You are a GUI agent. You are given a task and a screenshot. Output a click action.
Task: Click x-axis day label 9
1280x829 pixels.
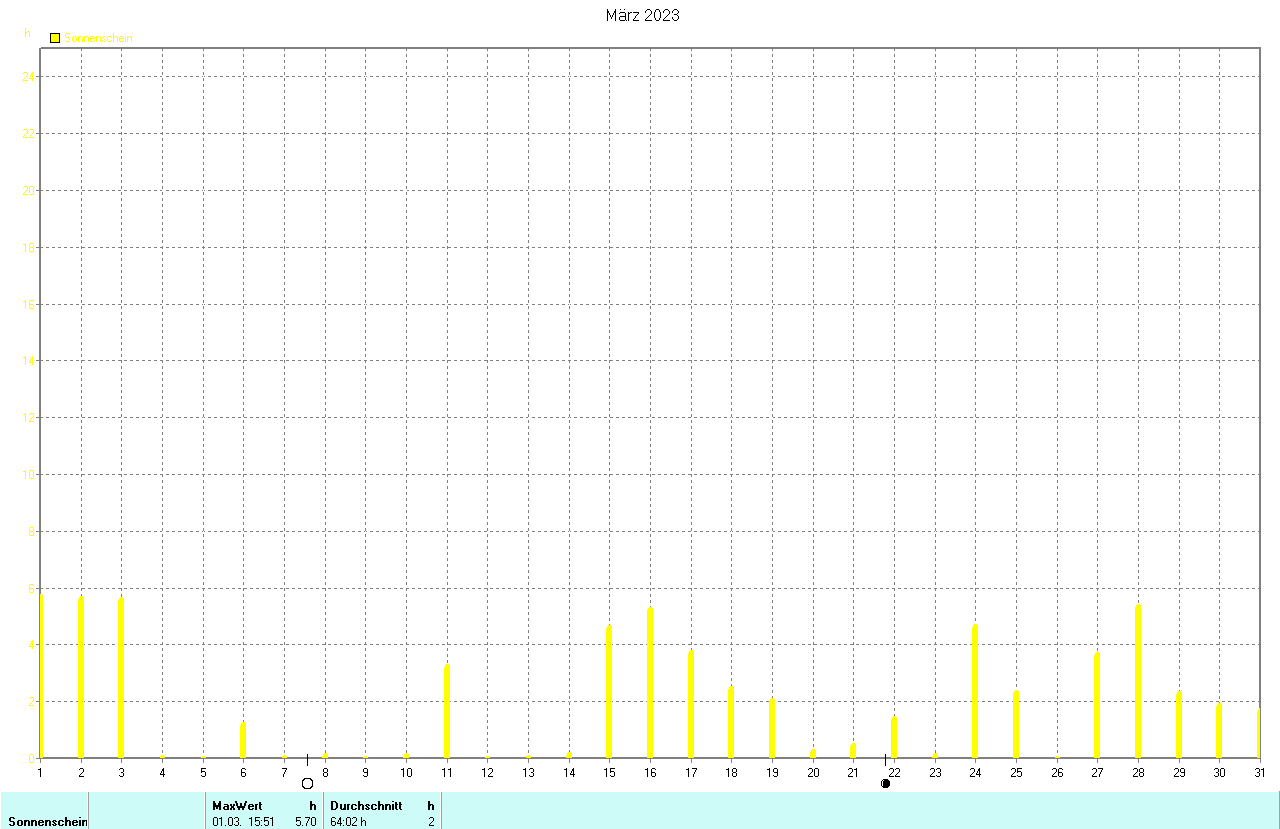tap(365, 772)
